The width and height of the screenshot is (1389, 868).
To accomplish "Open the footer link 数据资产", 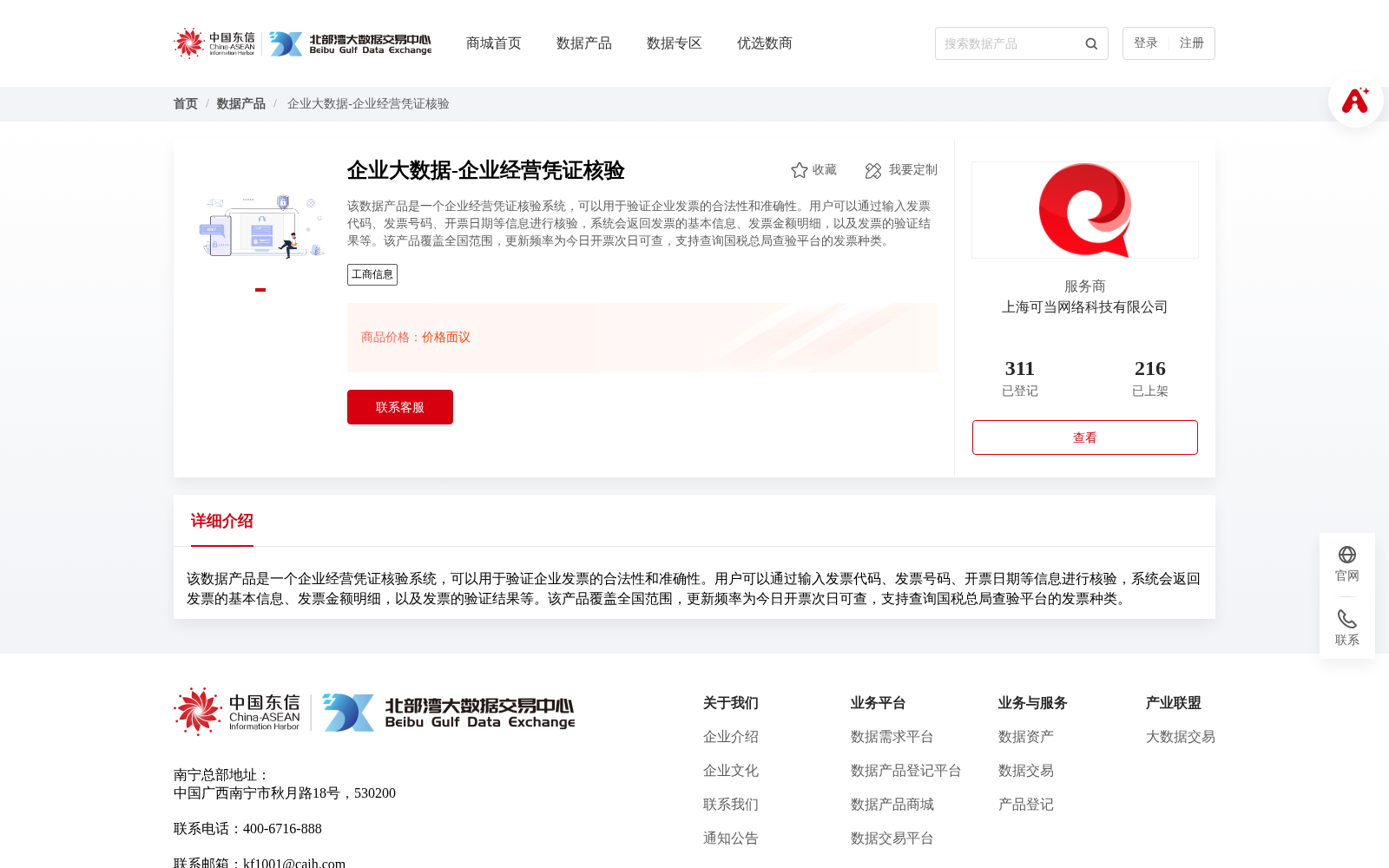I will (1026, 737).
